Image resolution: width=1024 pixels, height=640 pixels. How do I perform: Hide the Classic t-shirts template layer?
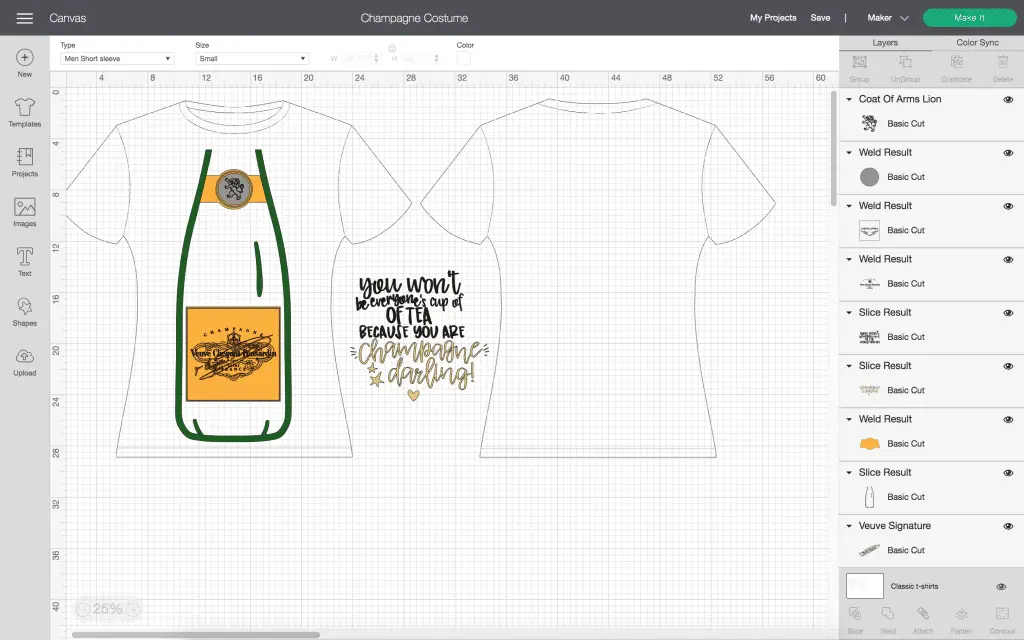click(1001, 586)
